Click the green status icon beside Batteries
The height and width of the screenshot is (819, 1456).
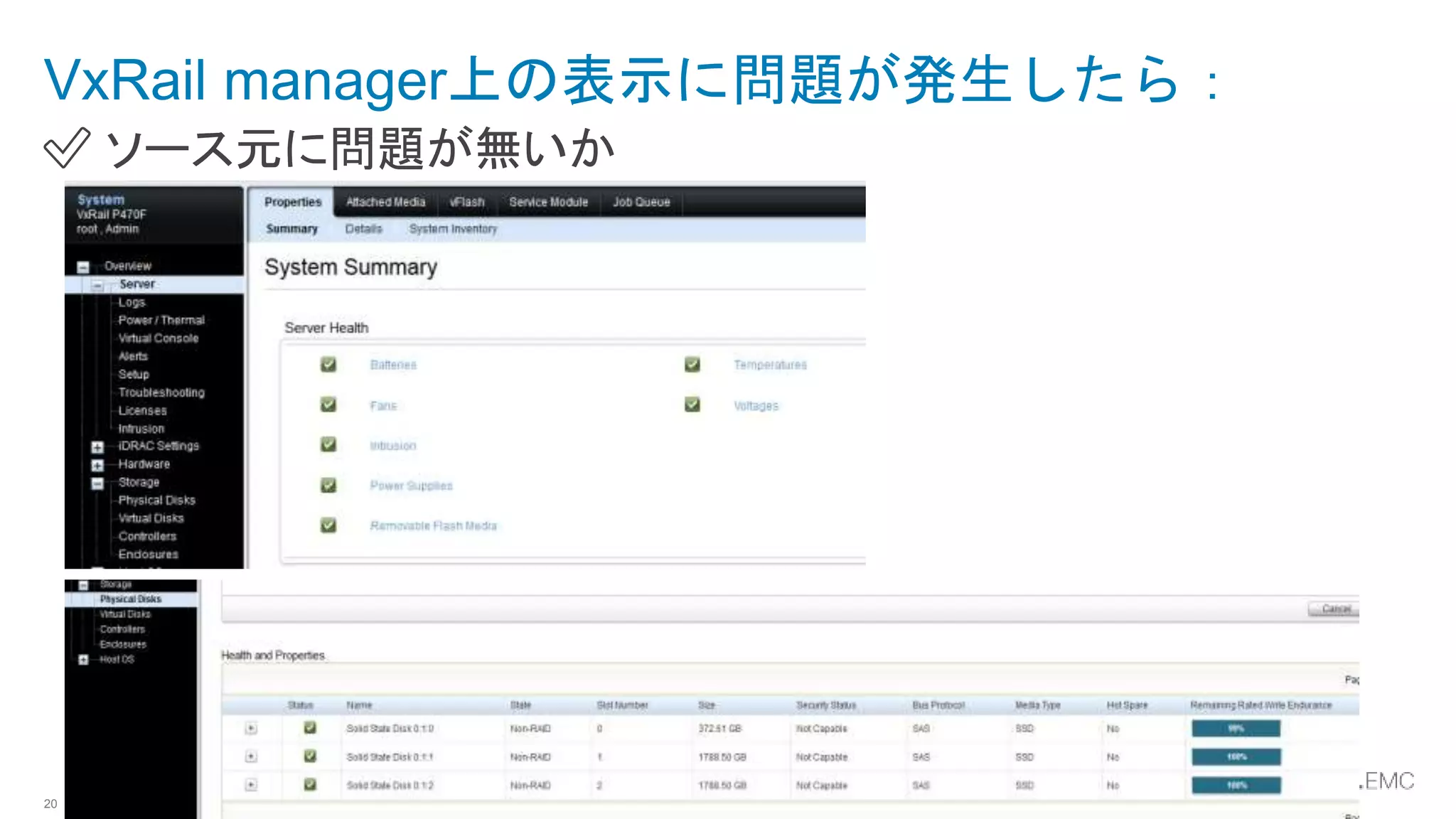[x=328, y=365]
